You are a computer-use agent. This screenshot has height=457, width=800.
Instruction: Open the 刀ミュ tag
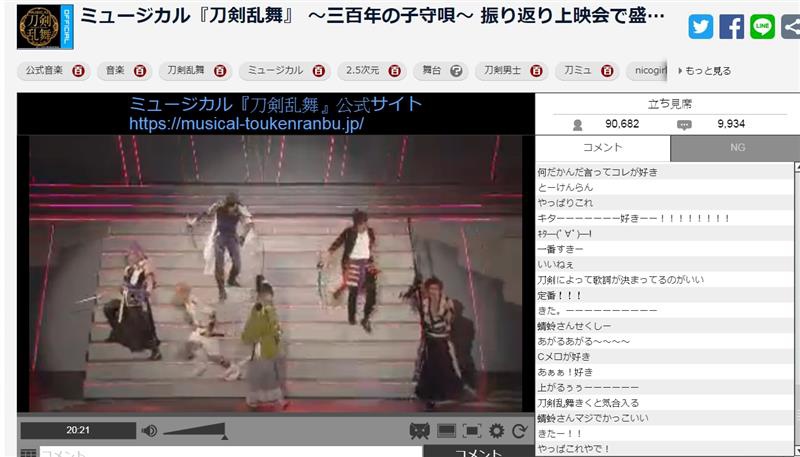pyautogui.click(x=578, y=70)
